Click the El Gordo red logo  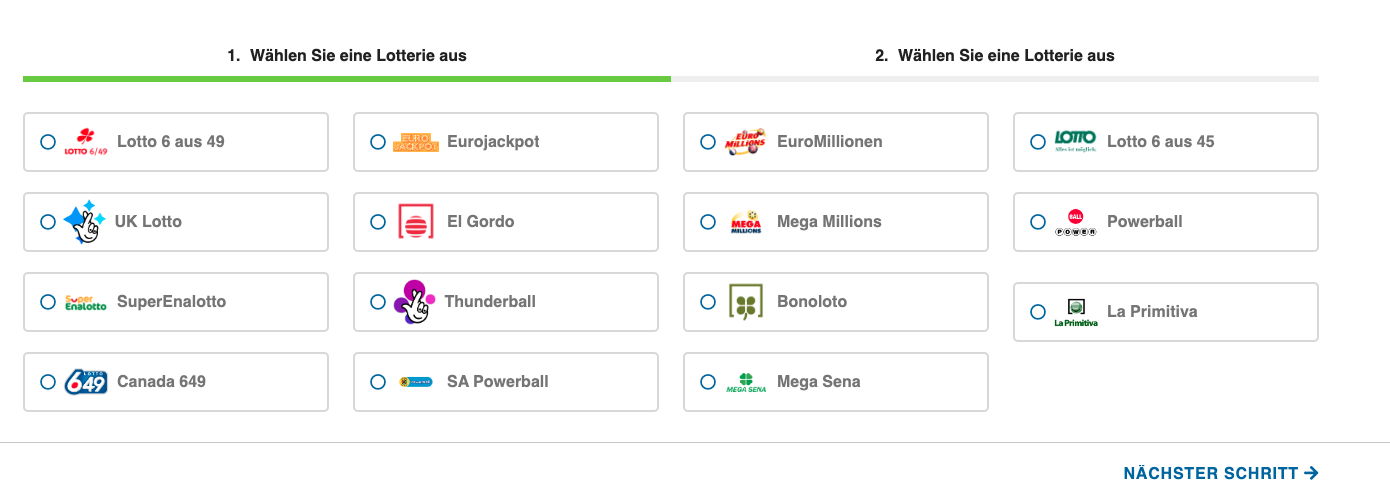point(416,222)
